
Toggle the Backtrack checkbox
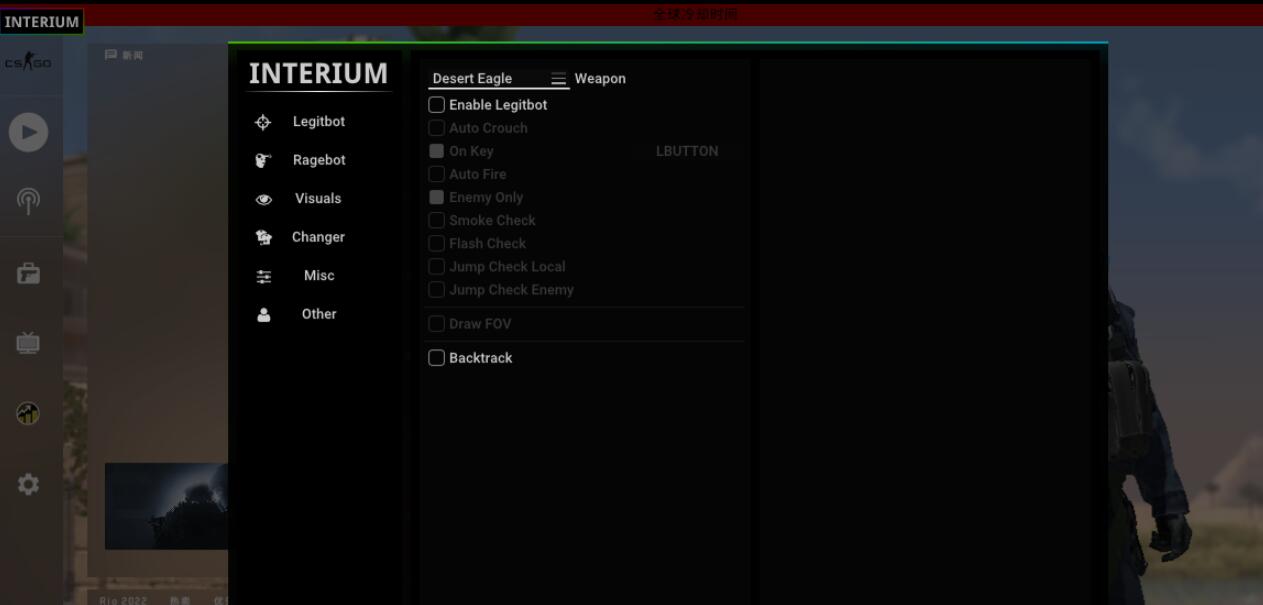437,358
